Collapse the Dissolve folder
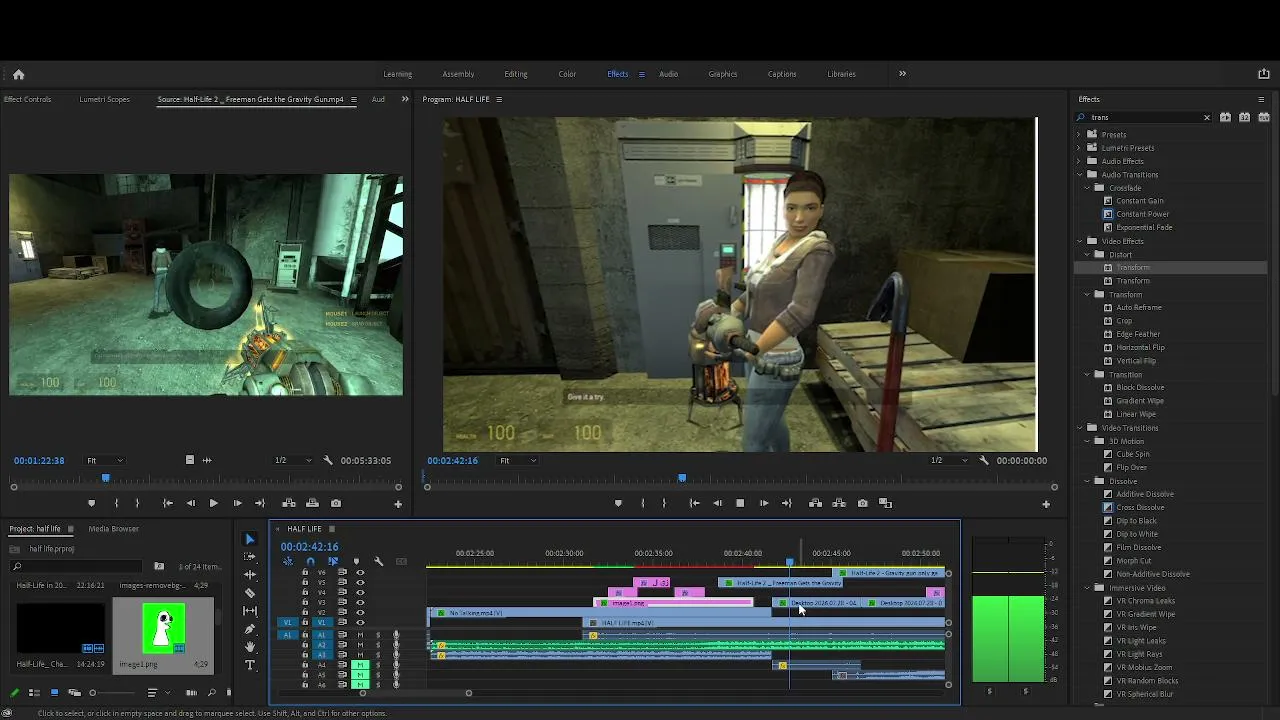 pyautogui.click(x=1087, y=481)
